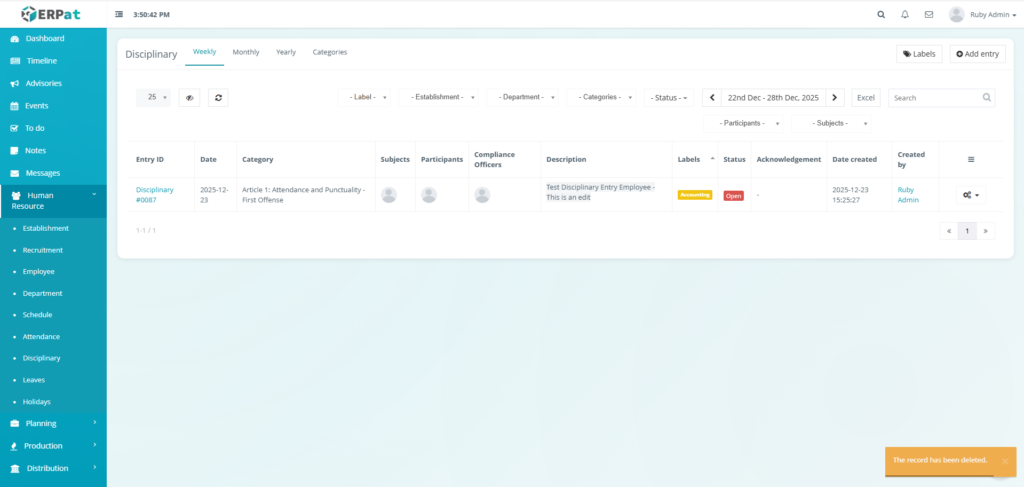Open the Establishment filter dropdown

pyautogui.click(x=439, y=97)
